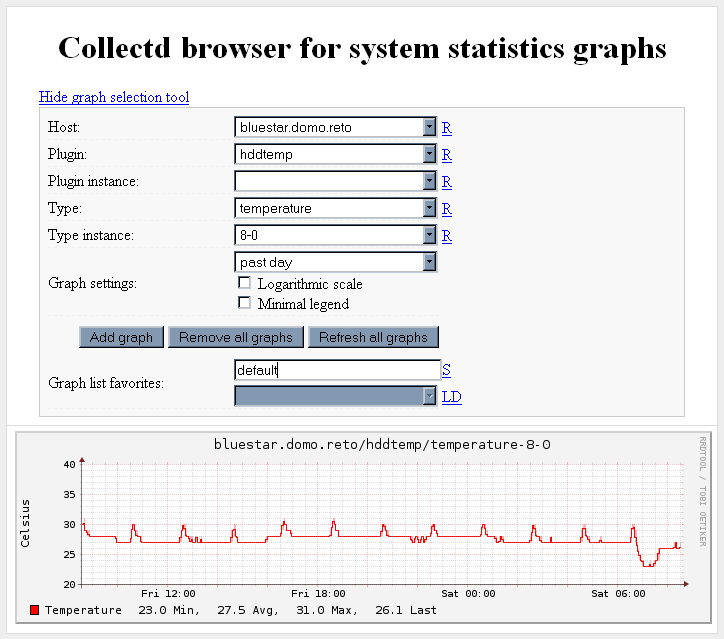Click the Hide graph selection tool link
The height and width of the screenshot is (639, 724).
[x=114, y=97]
